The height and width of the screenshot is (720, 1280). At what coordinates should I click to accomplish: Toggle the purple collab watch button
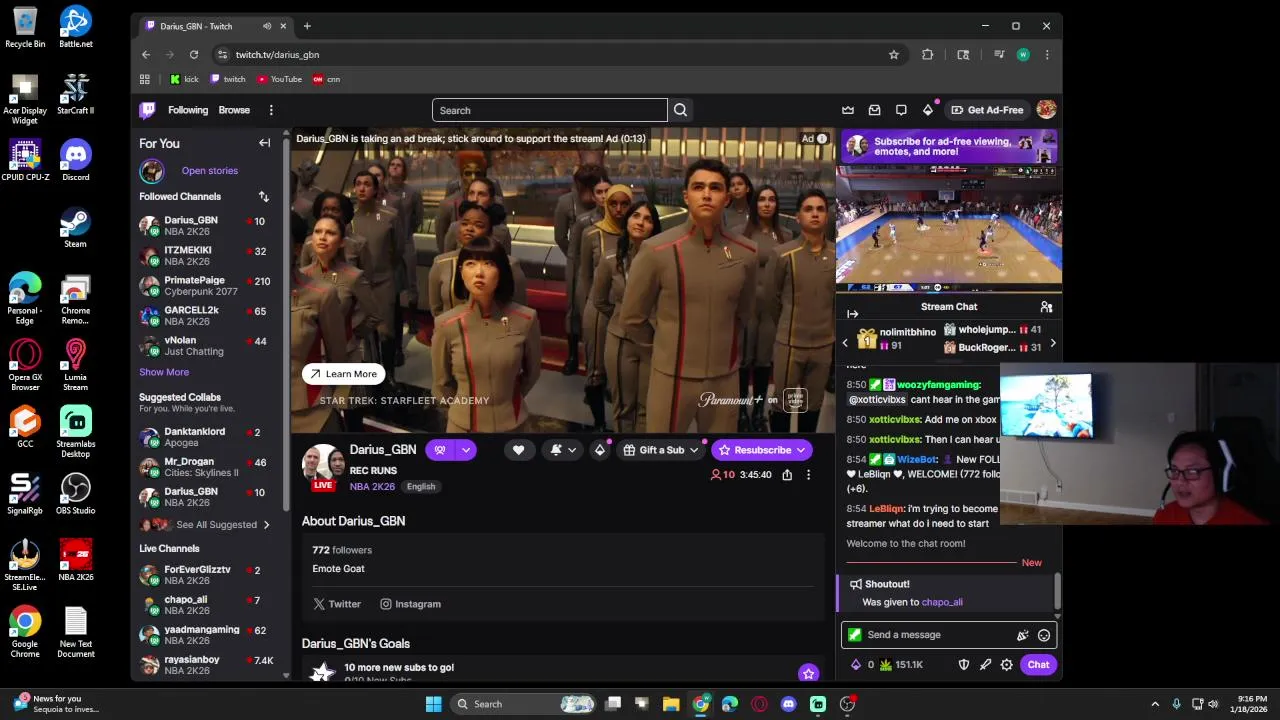[x=440, y=450]
